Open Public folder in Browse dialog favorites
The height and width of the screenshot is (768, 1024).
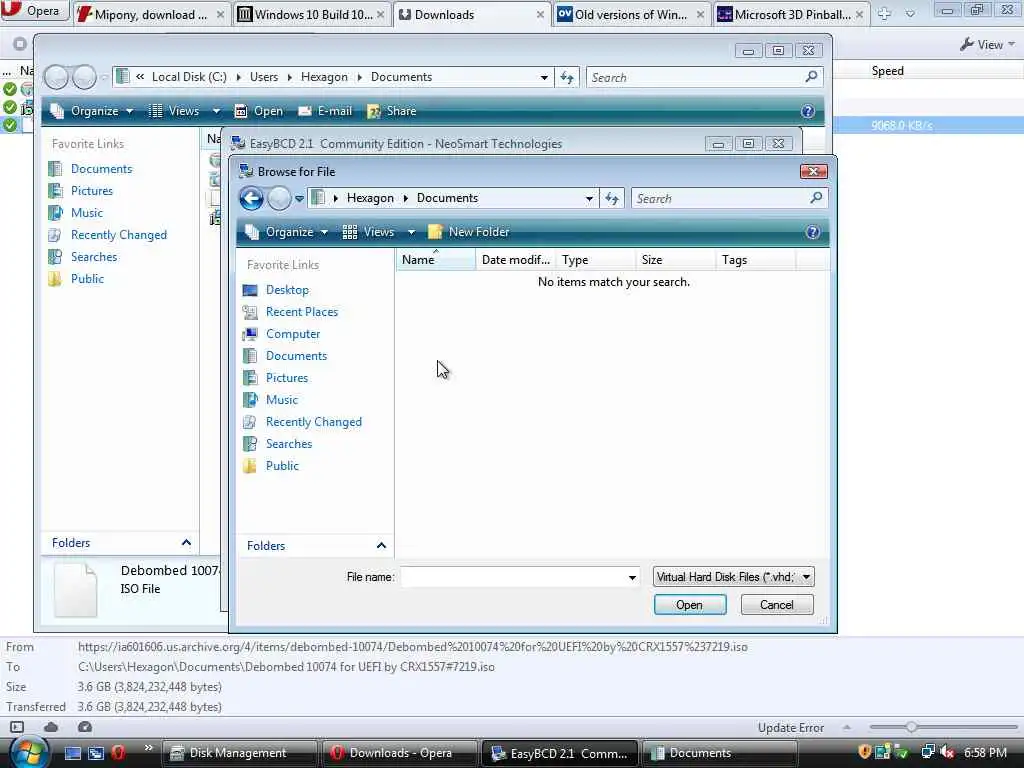(x=282, y=466)
